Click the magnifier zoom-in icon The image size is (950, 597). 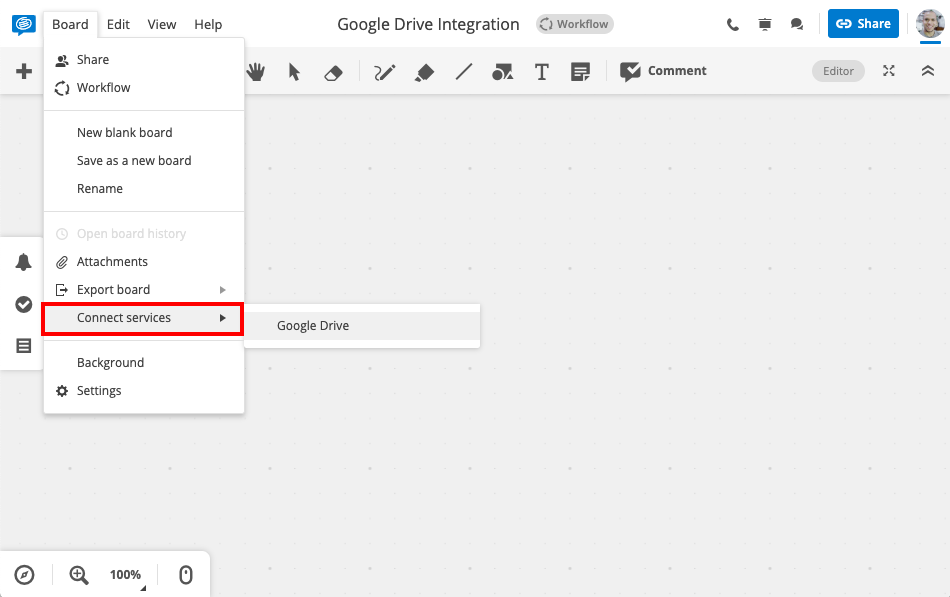pyautogui.click(x=79, y=575)
